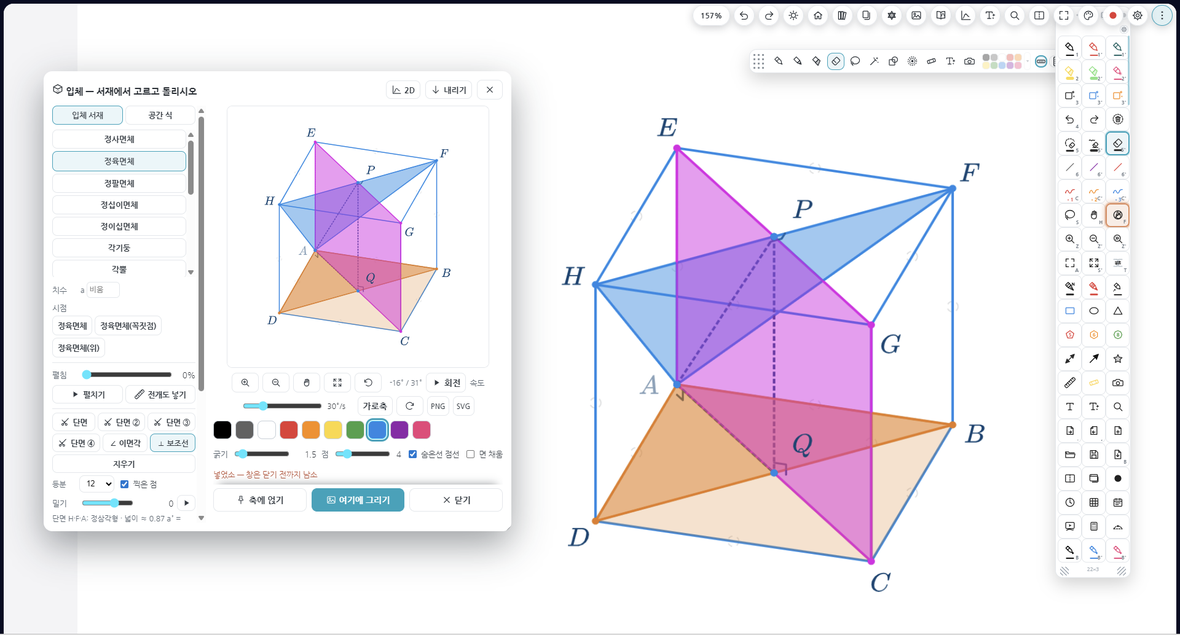
Task: Click the 전개도 넣기 button
Action: [x=161, y=394]
